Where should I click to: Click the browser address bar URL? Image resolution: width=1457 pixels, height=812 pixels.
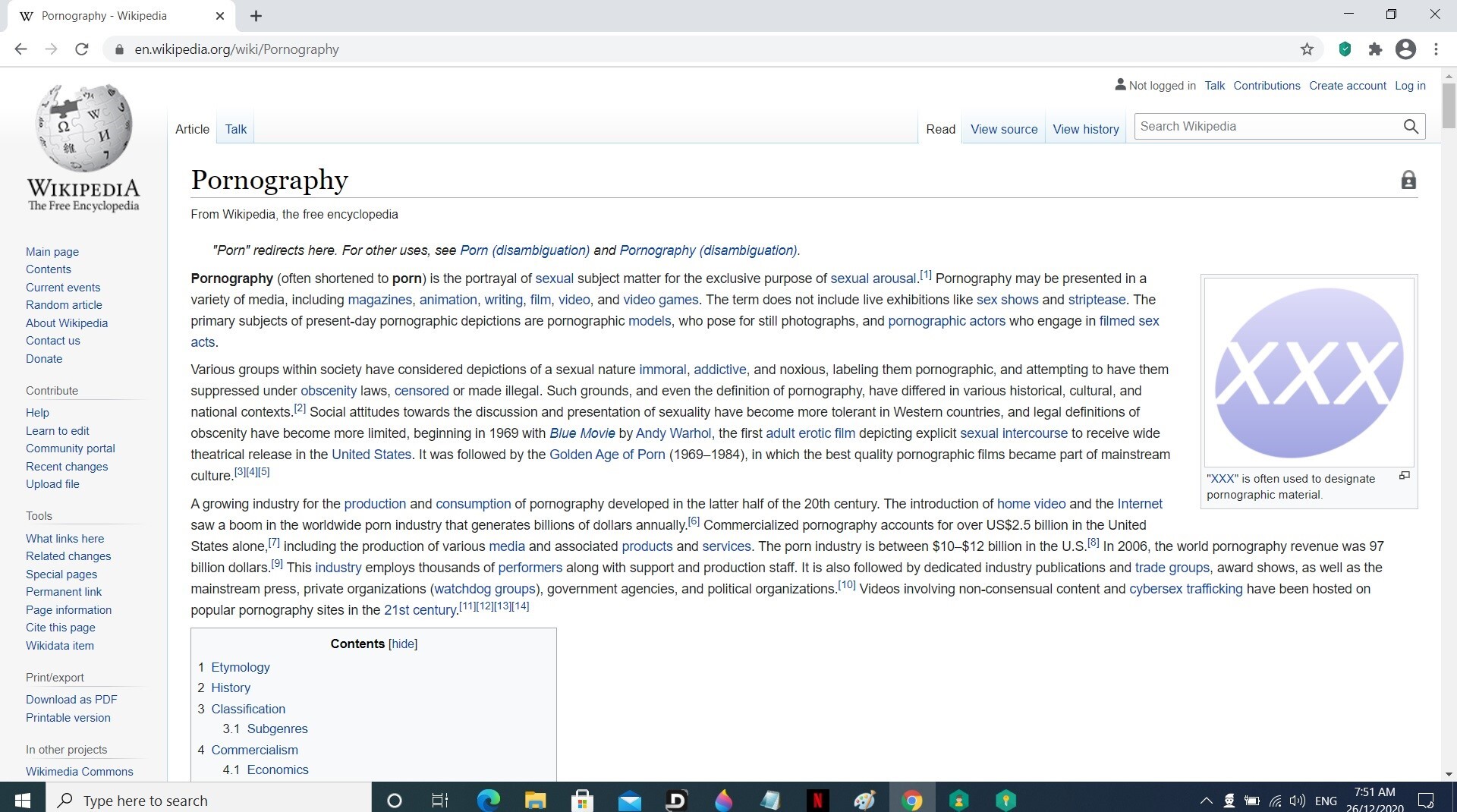237,49
